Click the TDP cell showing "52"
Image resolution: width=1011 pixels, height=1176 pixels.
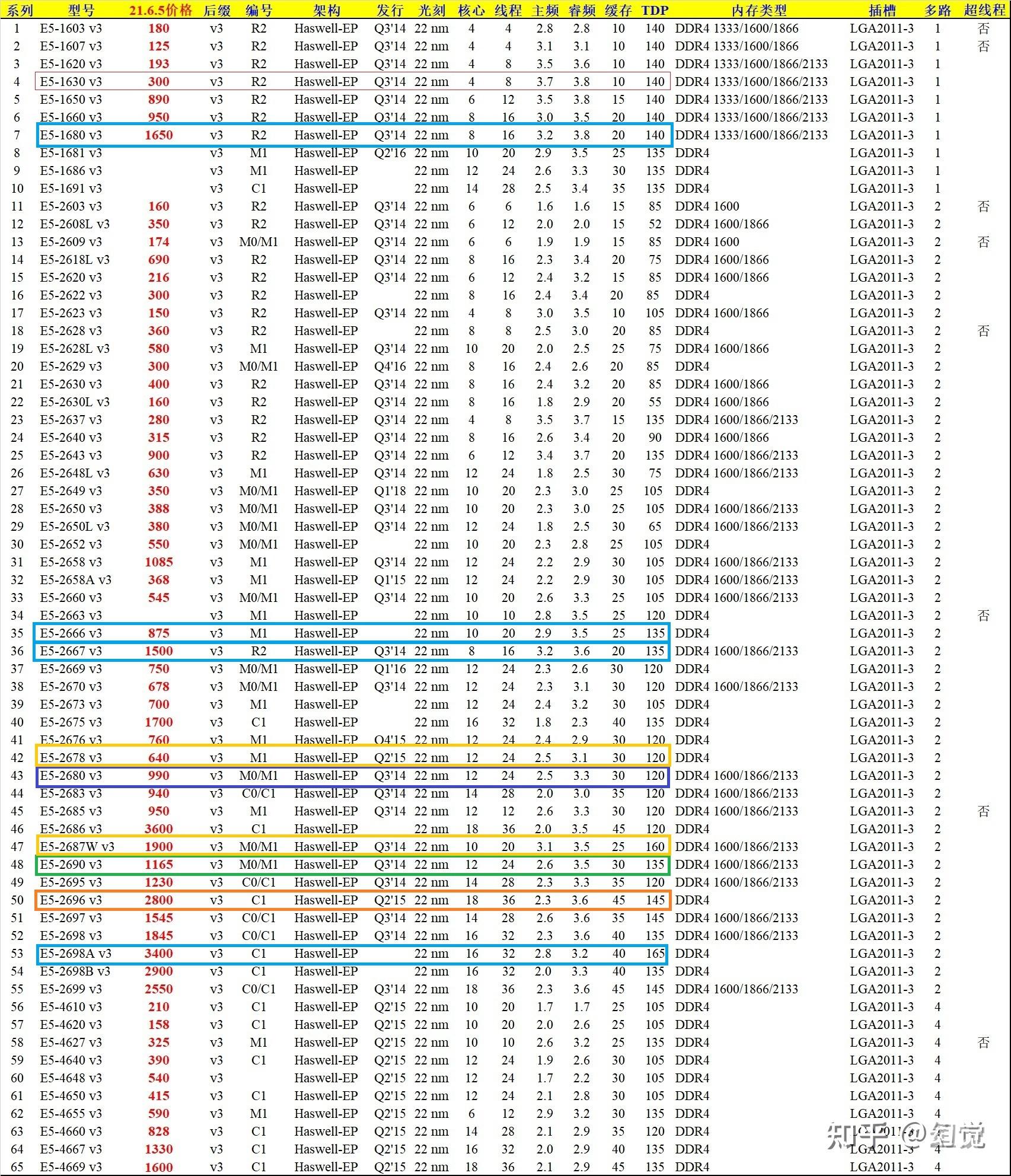point(655,224)
